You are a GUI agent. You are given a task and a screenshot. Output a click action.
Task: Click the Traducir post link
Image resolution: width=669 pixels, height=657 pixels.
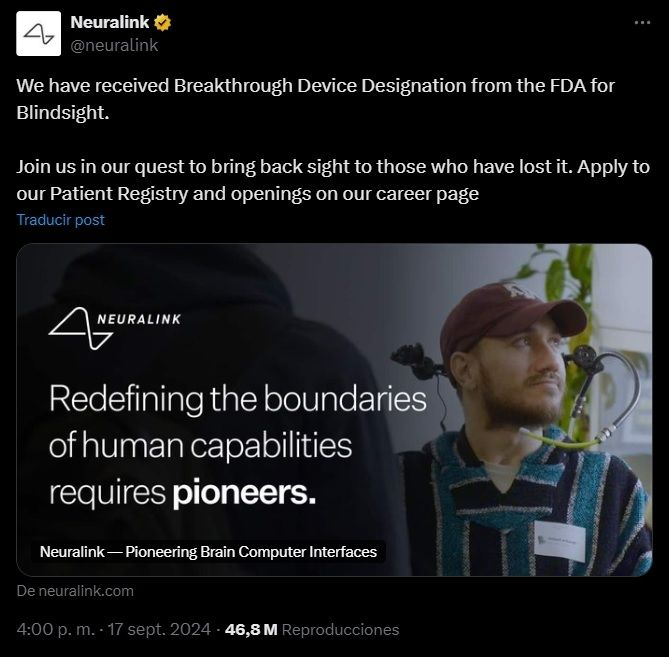pos(60,219)
